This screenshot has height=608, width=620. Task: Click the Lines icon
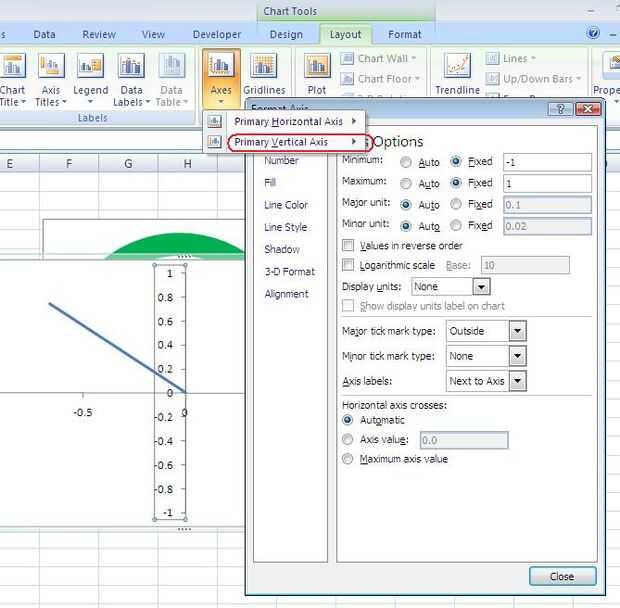pyautogui.click(x=492, y=59)
